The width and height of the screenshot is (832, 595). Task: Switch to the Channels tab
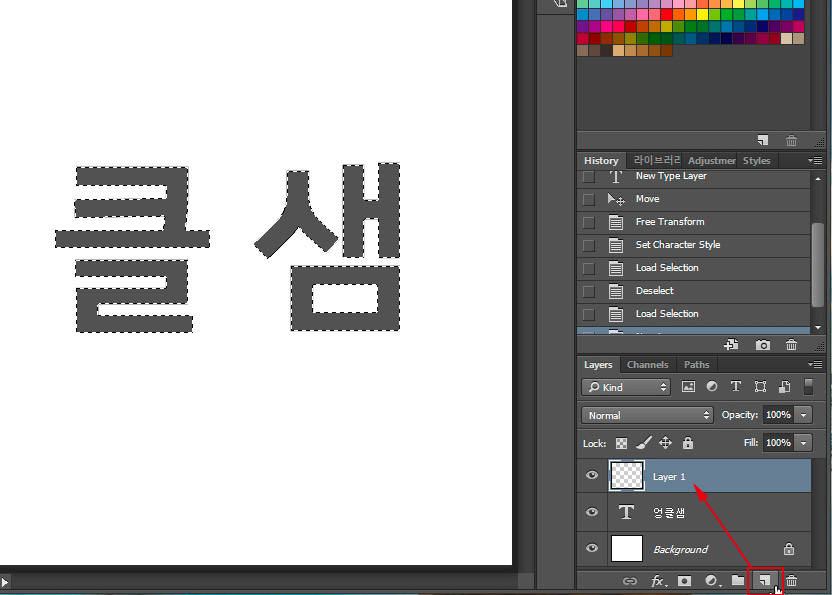coord(647,364)
